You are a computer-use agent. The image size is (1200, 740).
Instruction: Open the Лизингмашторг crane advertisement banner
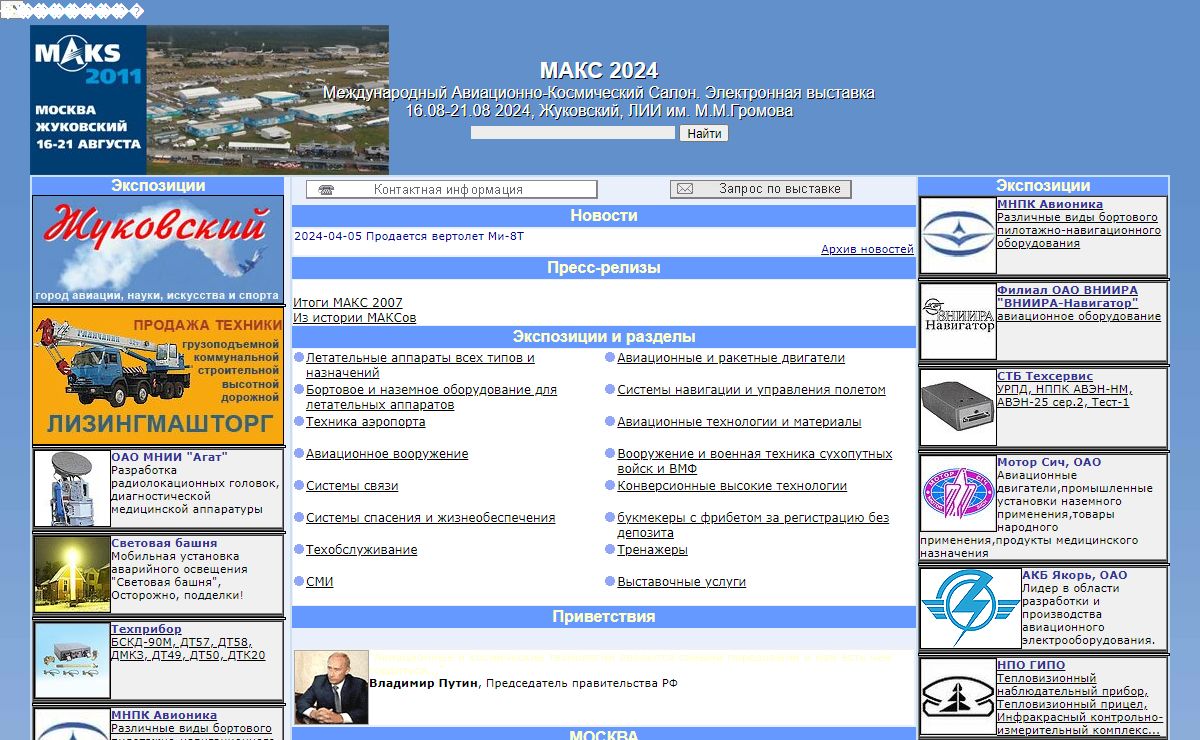[x=158, y=376]
